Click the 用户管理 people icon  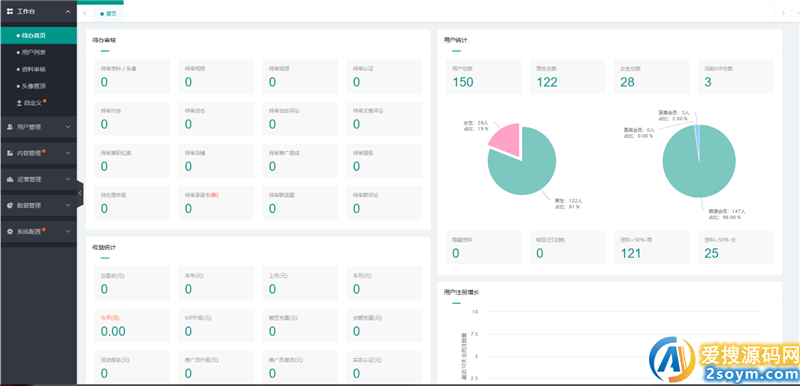pyautogui.click(x=10, y=127)
